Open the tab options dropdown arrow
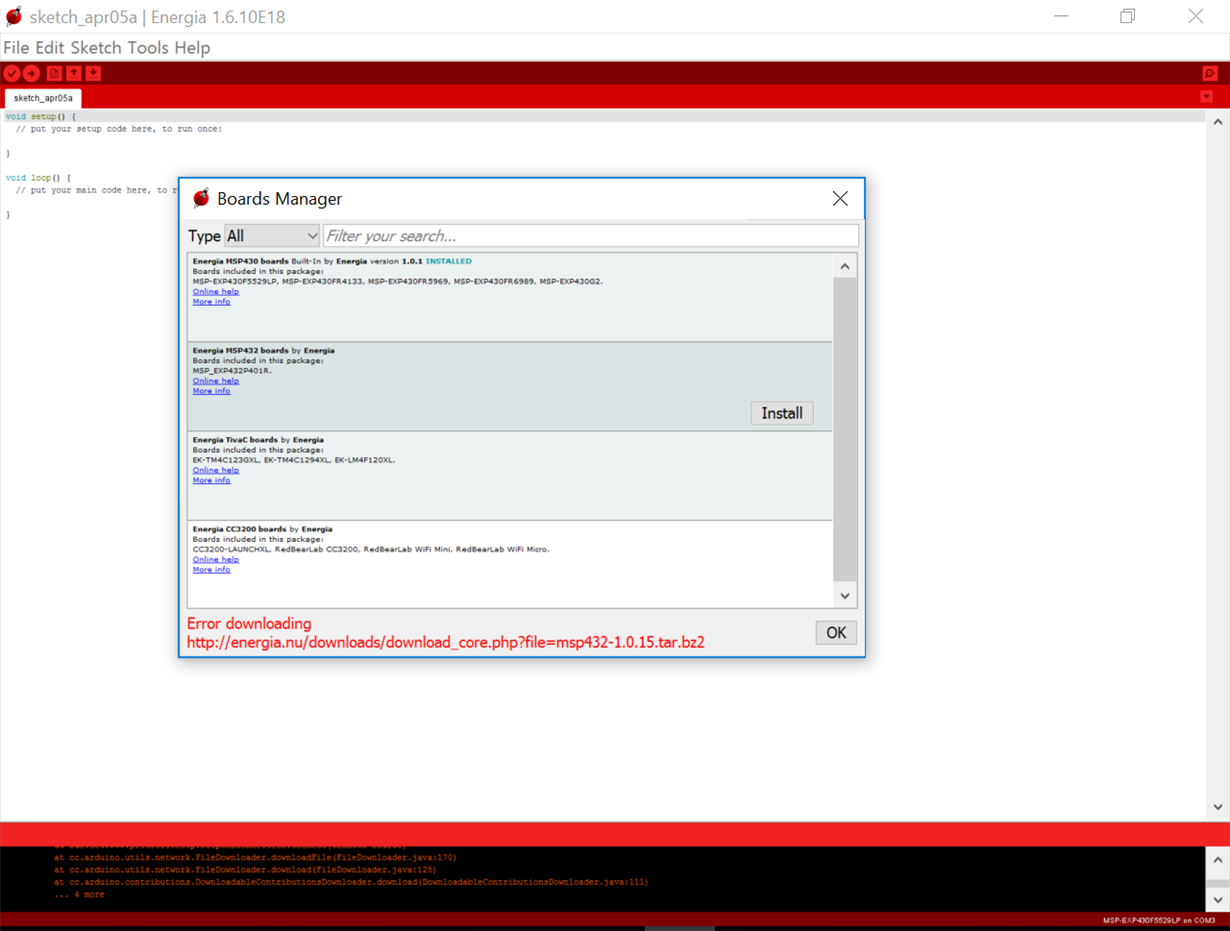Screen dimensions: 1230x931 [1206, 97]
